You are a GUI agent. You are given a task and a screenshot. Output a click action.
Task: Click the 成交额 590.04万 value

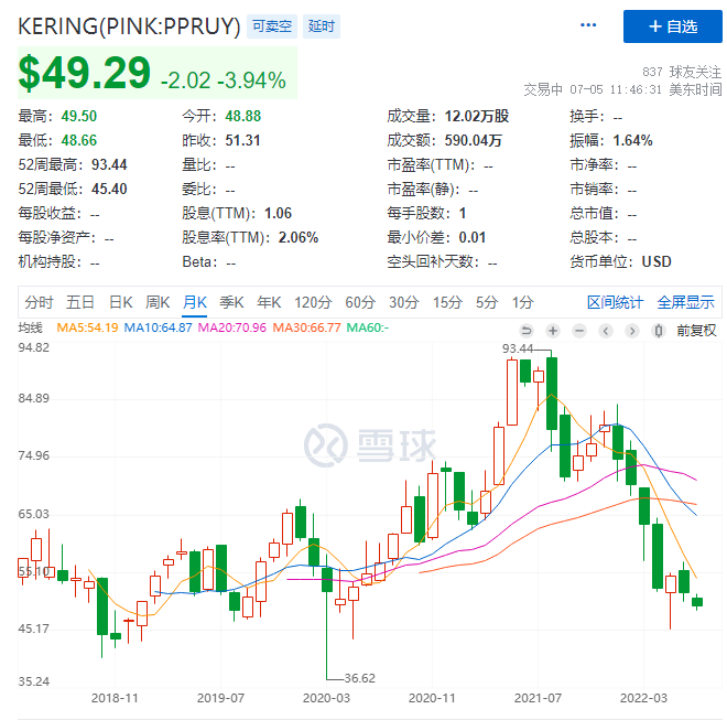click(473, 140)
